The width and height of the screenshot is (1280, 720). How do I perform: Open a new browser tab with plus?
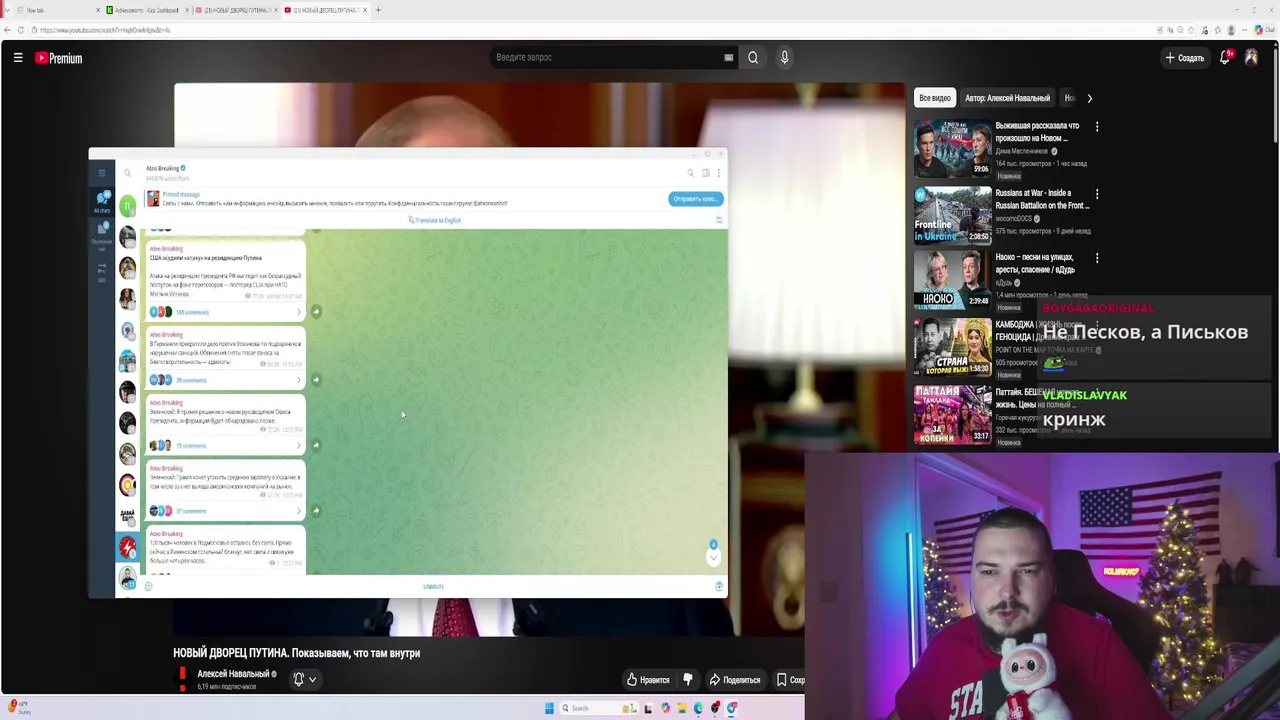click(377, 10)
